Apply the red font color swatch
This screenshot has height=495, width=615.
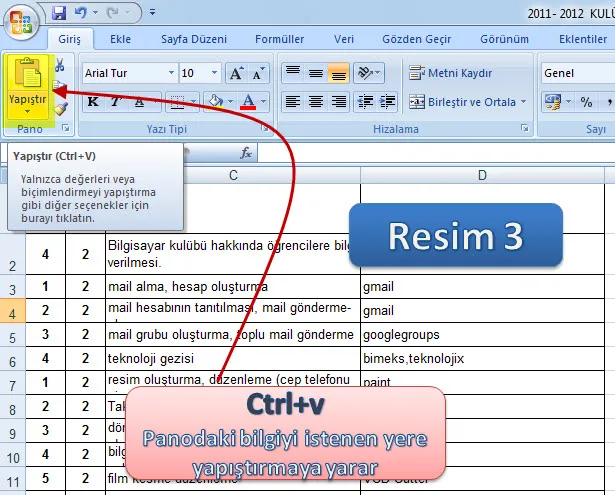point(248,102)
